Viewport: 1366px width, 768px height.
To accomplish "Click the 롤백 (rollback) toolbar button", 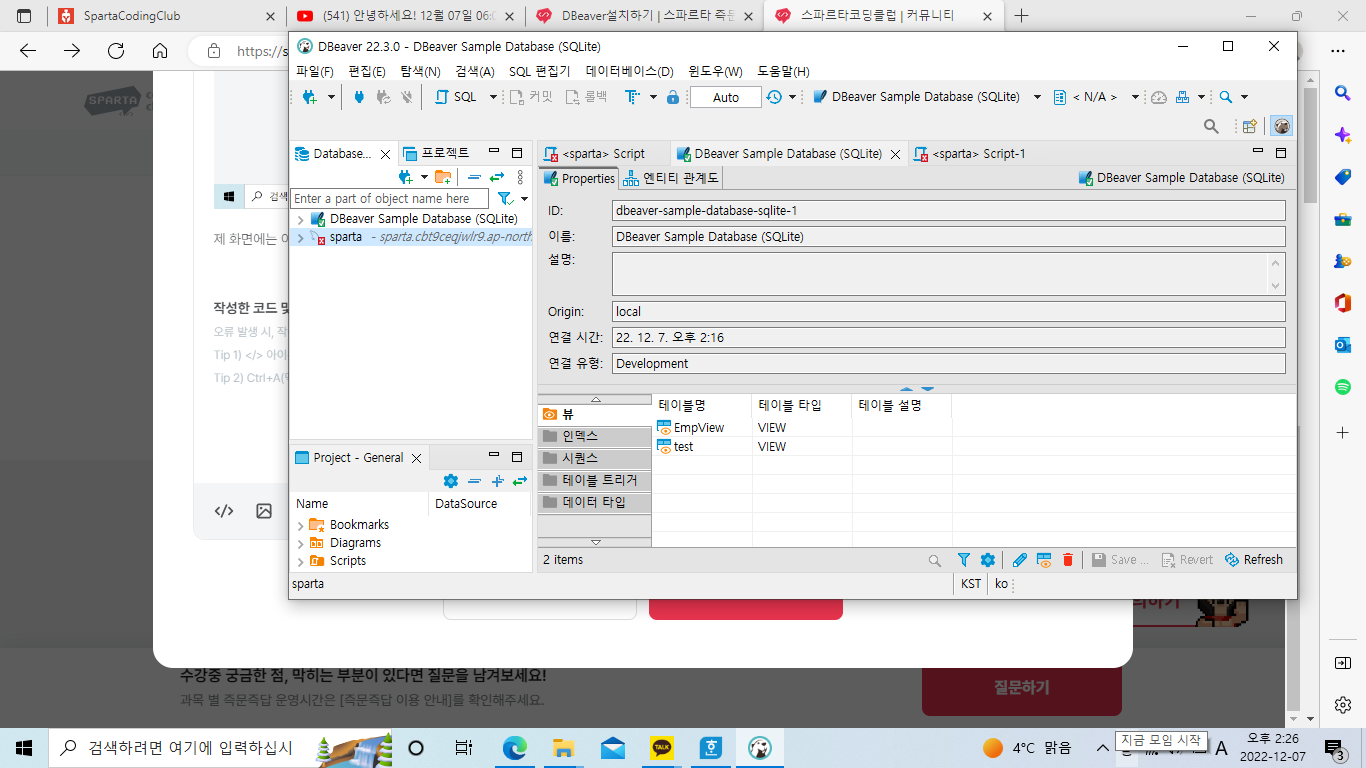I will pyautogui.click(x=586, y=97).
